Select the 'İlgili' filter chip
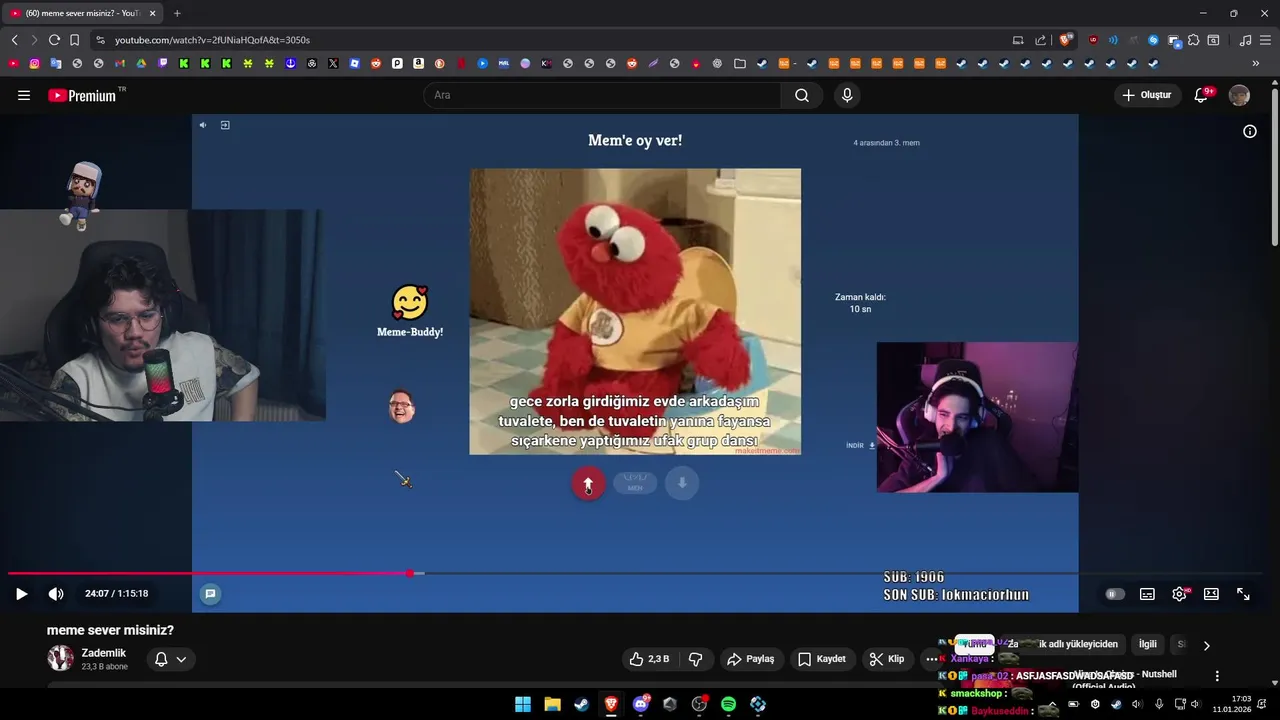The image size is (1280, 720). coord(1148,644)
